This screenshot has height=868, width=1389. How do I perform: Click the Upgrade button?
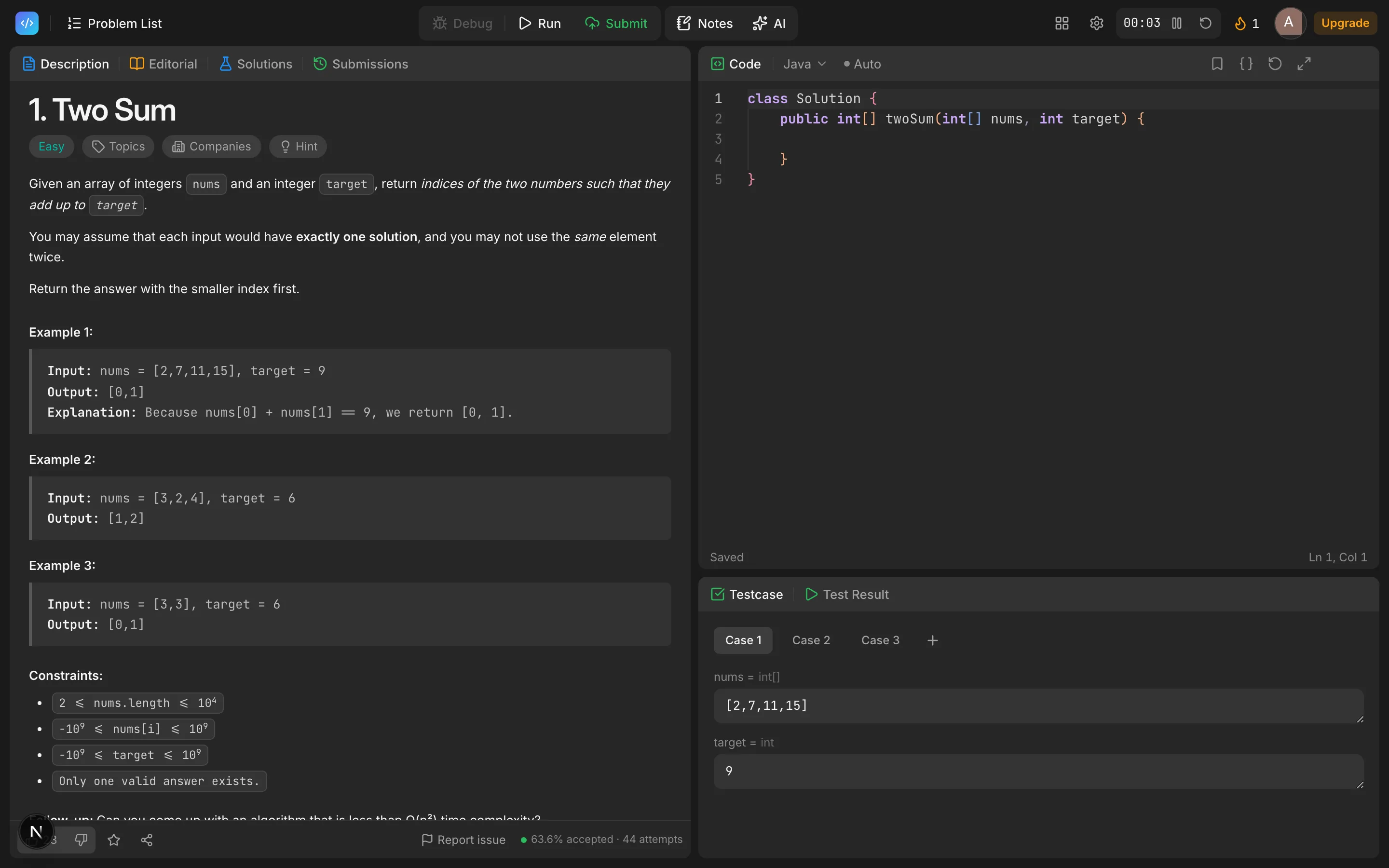click(x=1345, y=23)
